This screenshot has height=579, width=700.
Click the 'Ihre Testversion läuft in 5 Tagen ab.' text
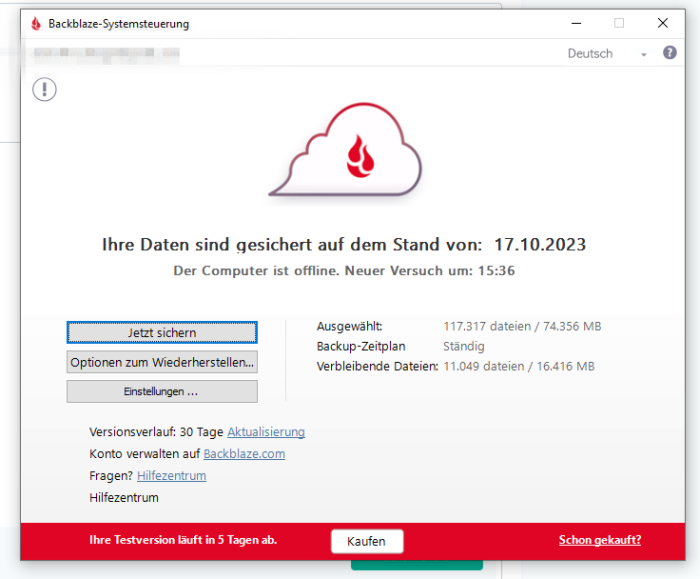pos(183,540)
